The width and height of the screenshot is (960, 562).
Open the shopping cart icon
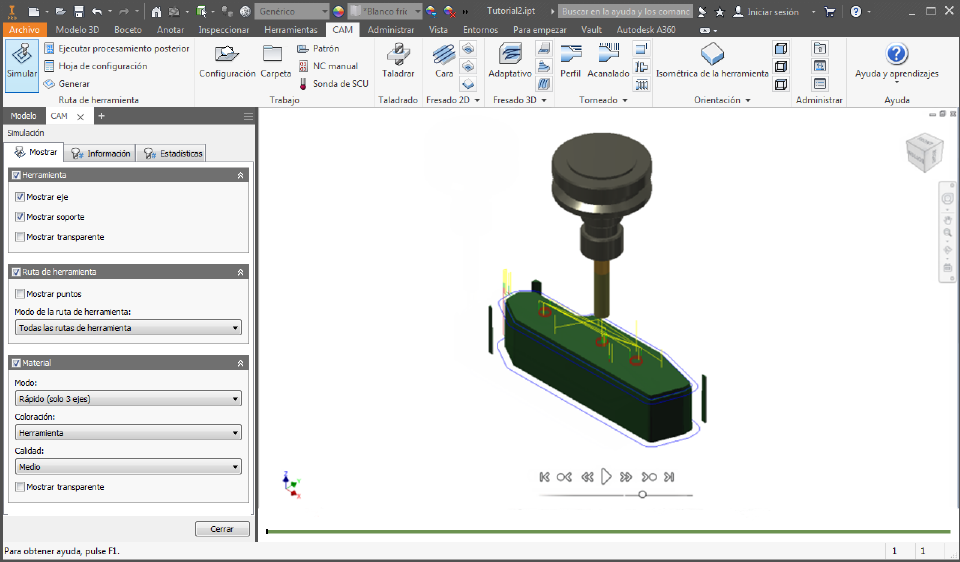click(830, 12)
